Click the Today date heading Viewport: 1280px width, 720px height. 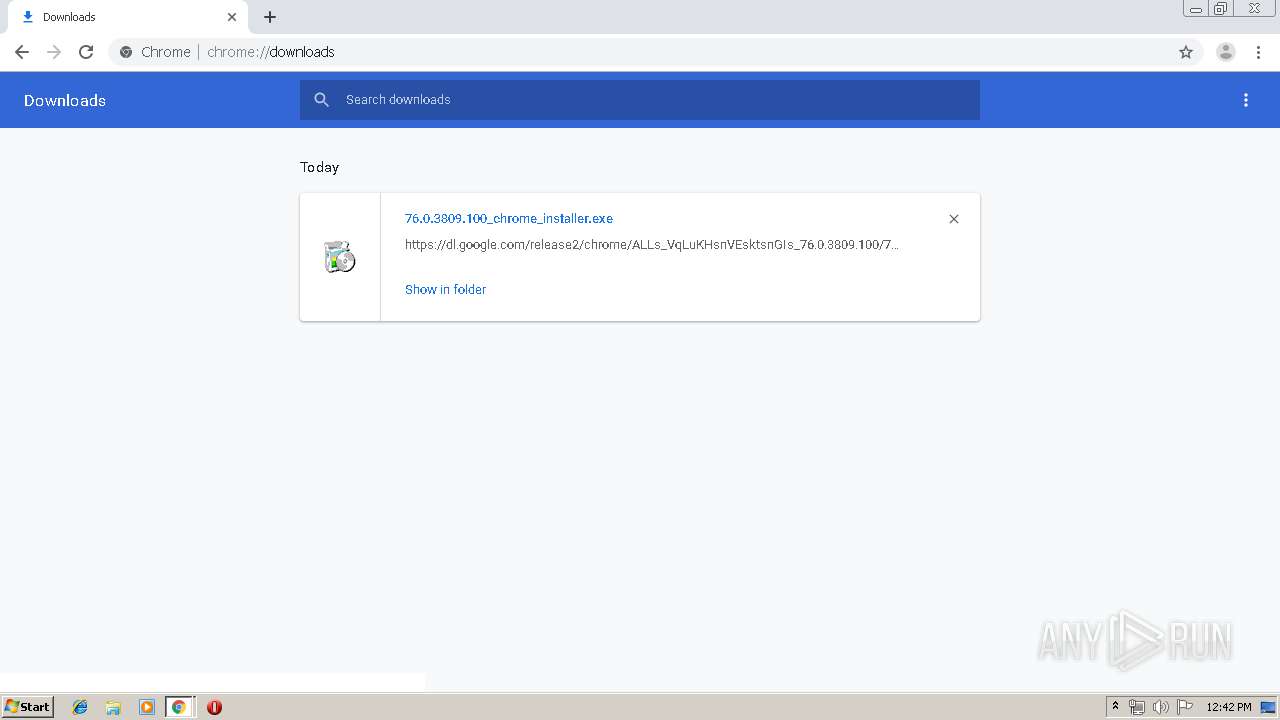(320, 167)
